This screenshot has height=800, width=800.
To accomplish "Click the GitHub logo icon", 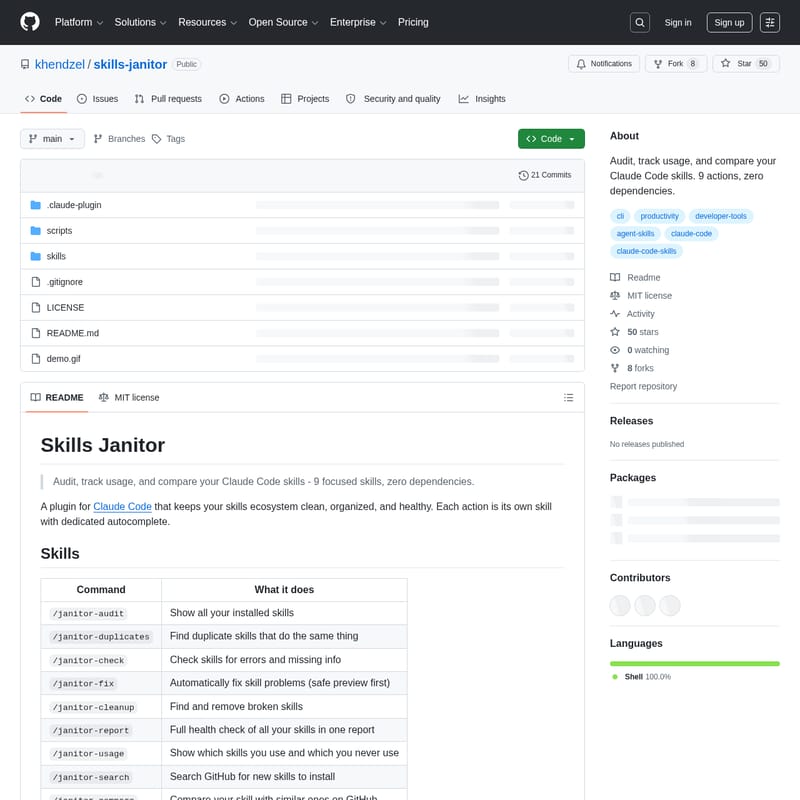I will [30, 22].
